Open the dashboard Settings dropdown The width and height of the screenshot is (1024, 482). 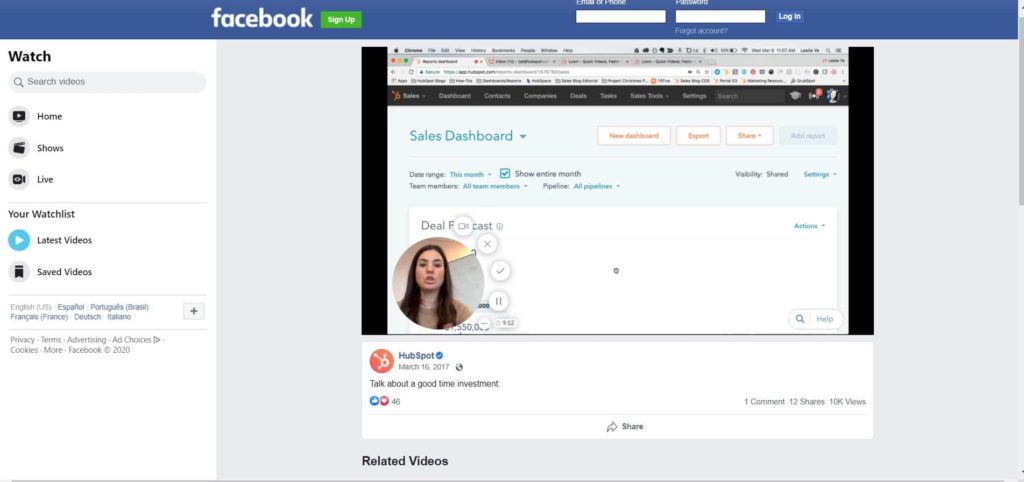pyautogui.click(x=820, y=174)
